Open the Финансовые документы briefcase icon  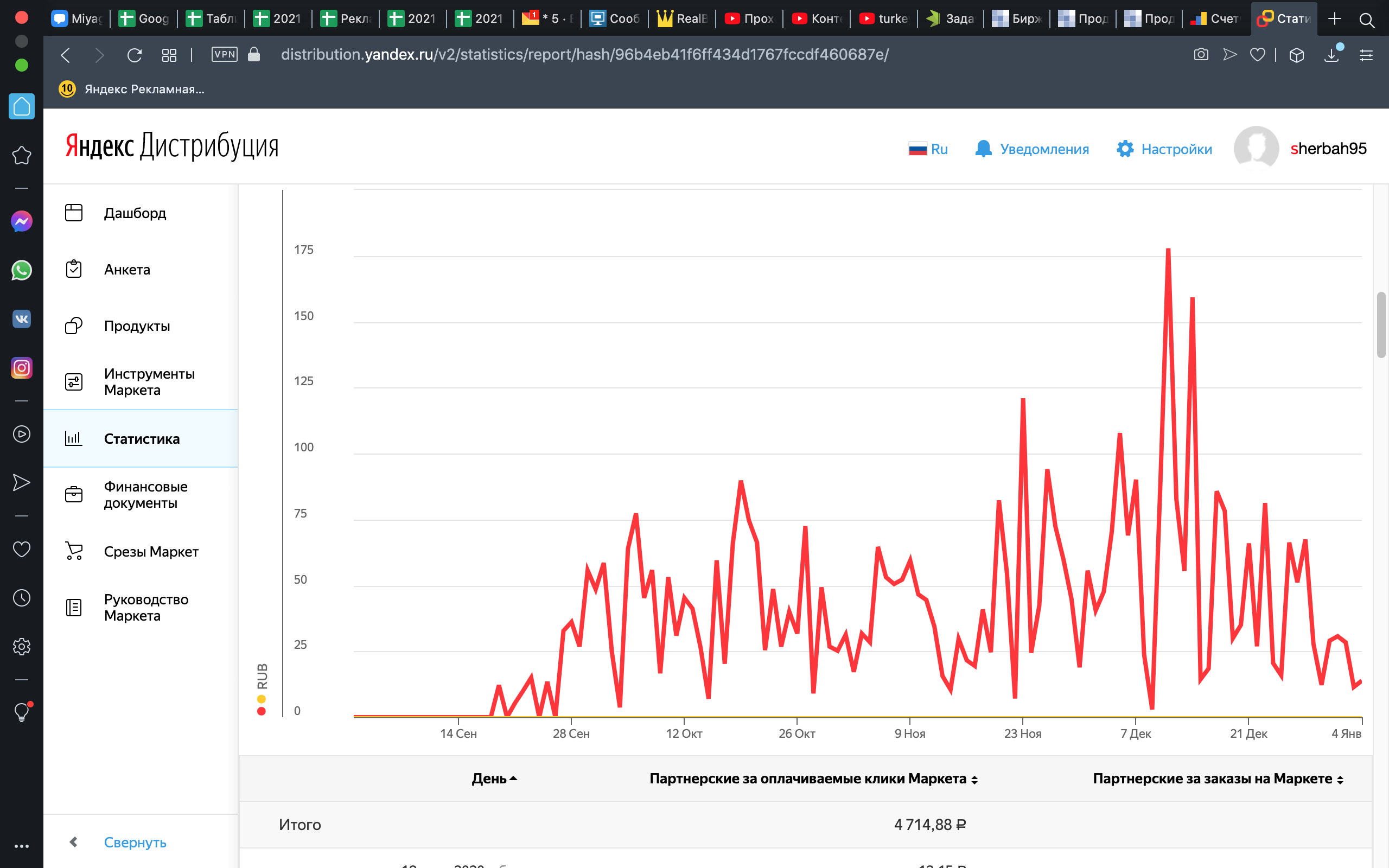(73, 494)
